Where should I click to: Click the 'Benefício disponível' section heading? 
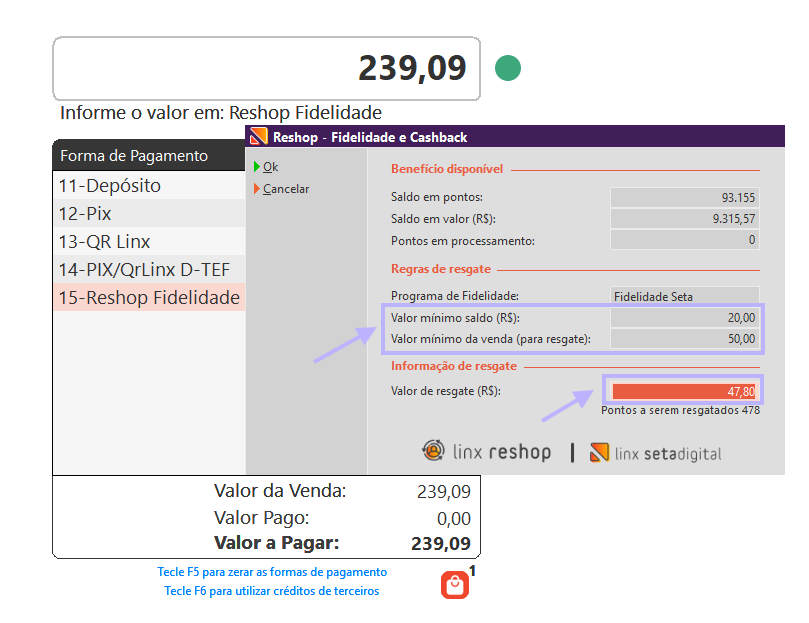pyautogui.click(x=447, y=169)
